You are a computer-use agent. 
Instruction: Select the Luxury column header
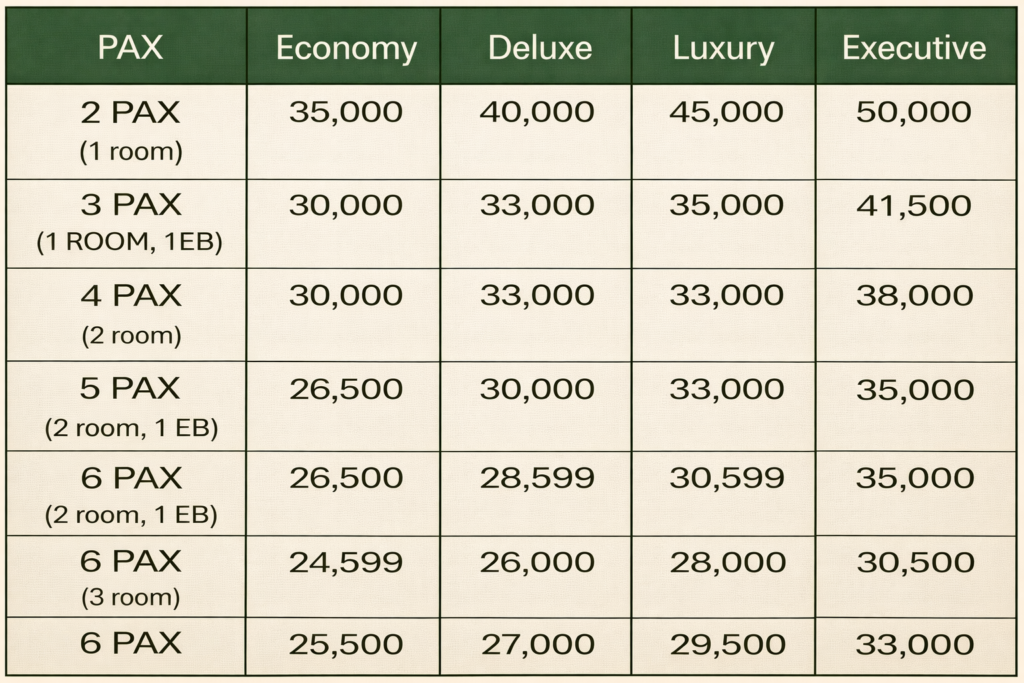724,48
